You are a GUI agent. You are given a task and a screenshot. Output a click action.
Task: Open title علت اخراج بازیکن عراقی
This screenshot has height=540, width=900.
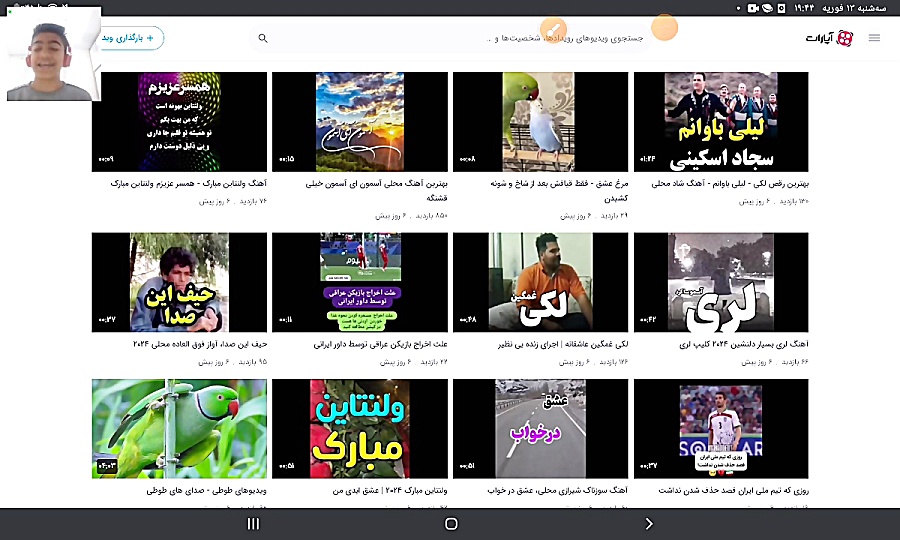pyautogui.click(x=381, y=344)
